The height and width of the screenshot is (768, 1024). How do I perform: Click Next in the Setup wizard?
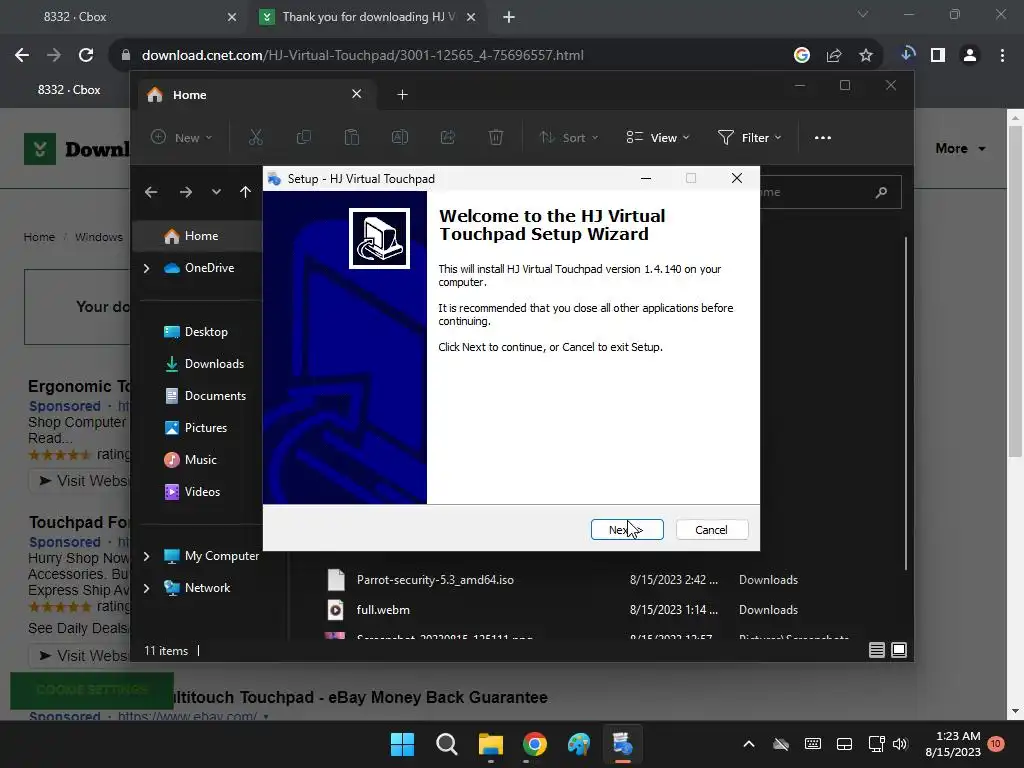627,530
